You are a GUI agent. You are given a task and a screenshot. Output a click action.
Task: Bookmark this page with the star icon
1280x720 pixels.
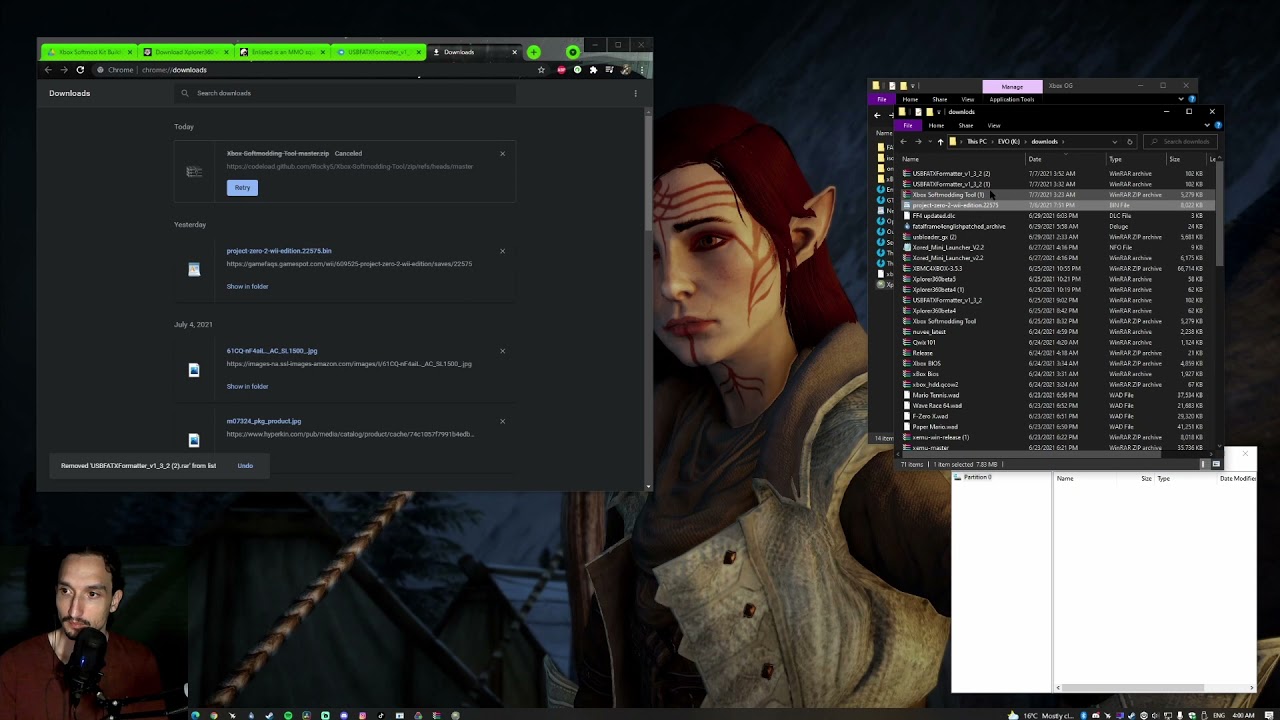pyautogui.click(x=541, y=70)
